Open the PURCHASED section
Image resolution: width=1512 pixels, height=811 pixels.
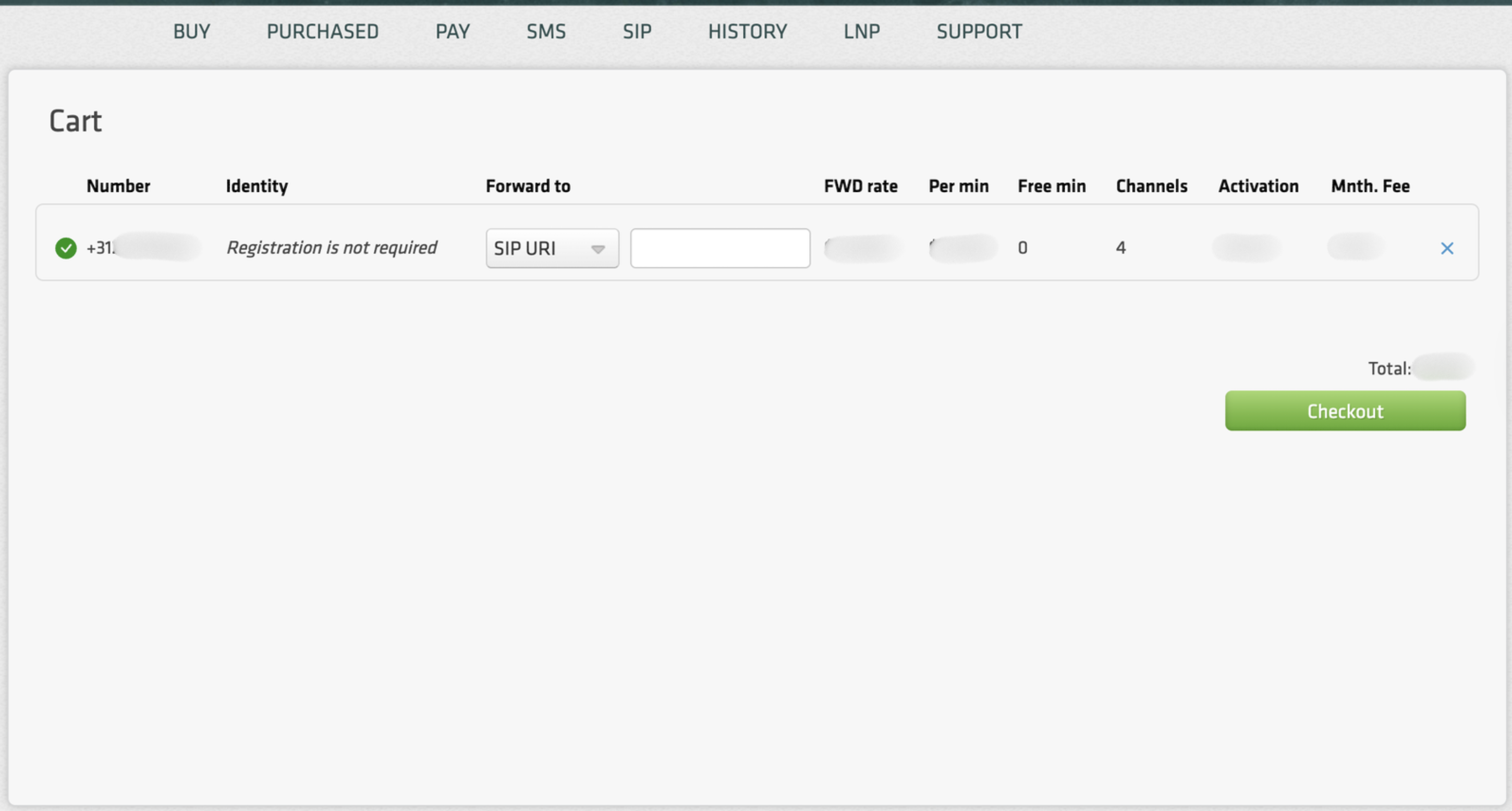pyautogui.click(x=322, y=32)
